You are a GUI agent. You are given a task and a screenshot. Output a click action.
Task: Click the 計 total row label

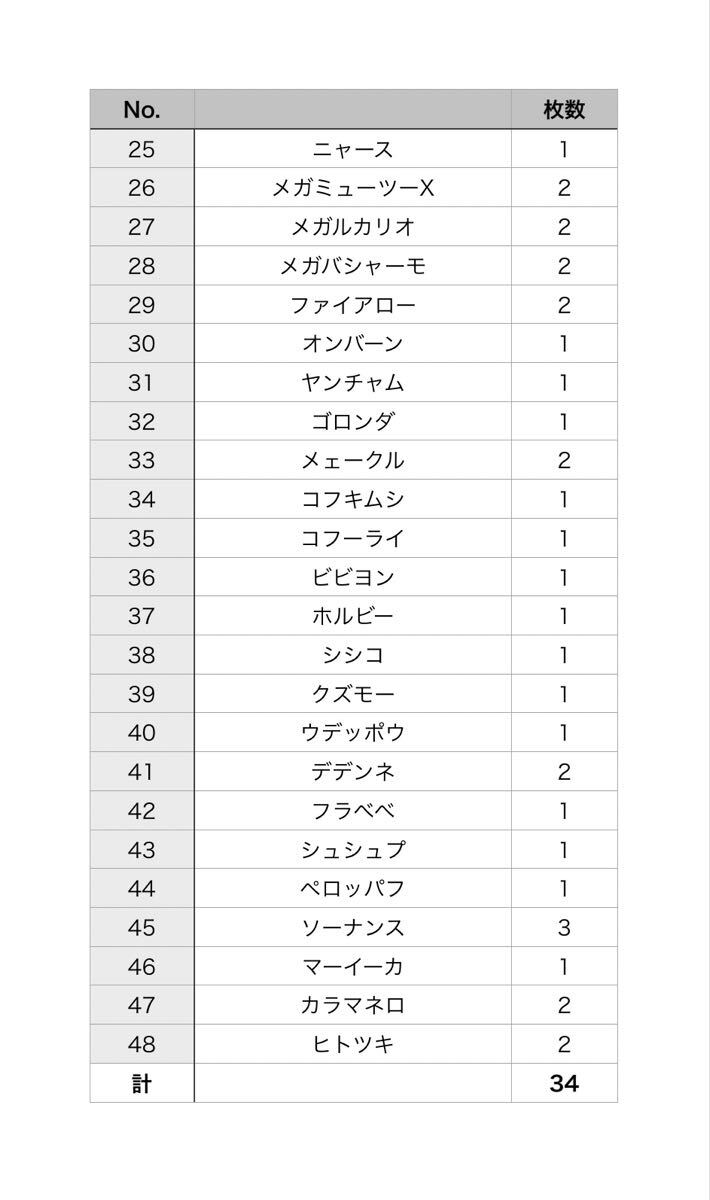click(x=142, y=1083)
